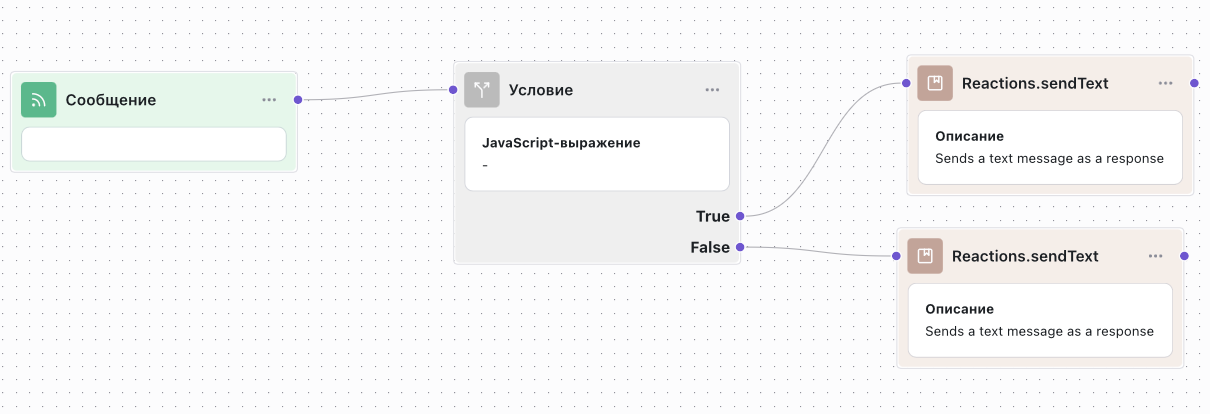Click icon of True-branch Reactions.sendText node
The width and height of the screenshot is (1210, 414).
tap(935, 83)
